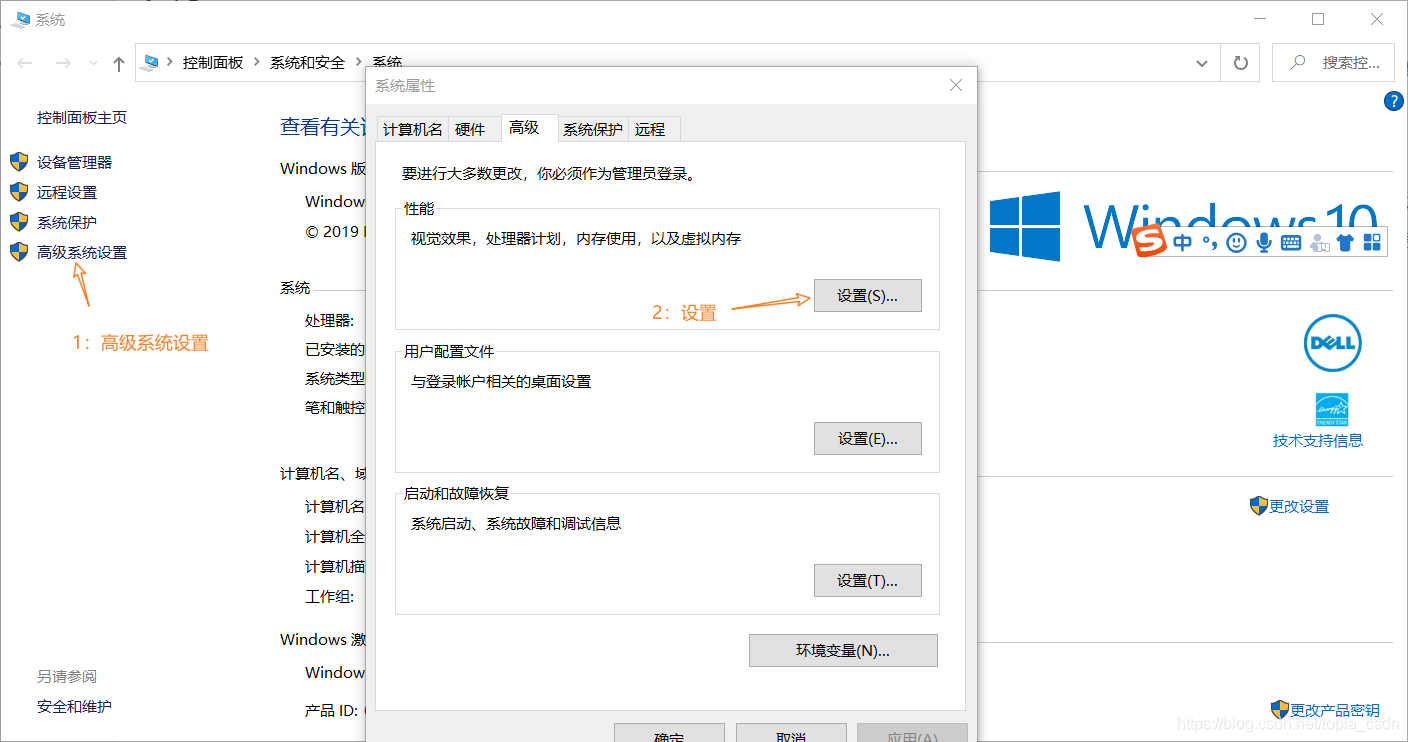This screenshot has height=742, width=1408.
Task: Click the Energy Star logo
Action: coord(1332,410)
